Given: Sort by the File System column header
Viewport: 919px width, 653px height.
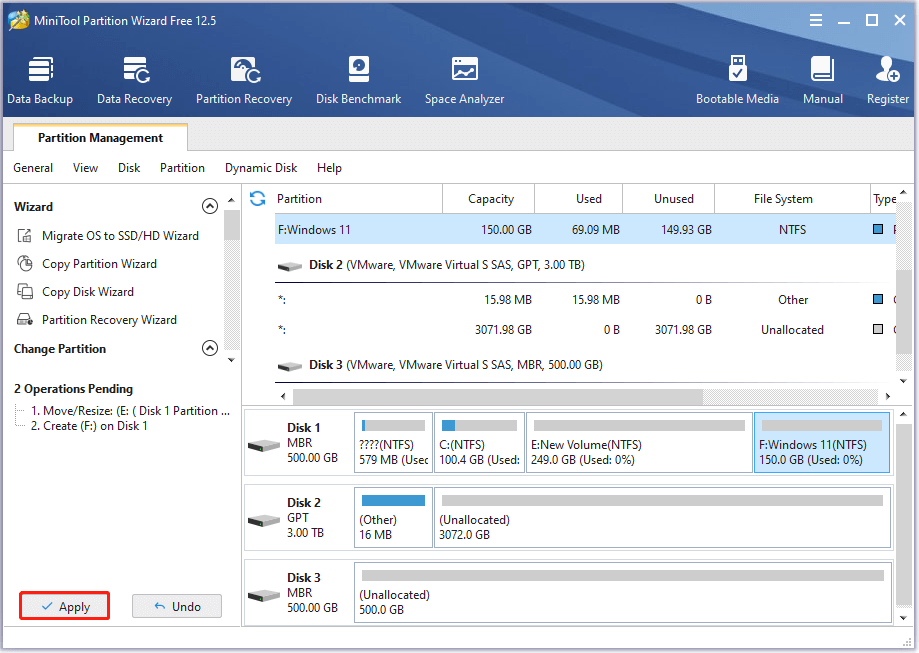Looking at the screenshot, I should click(792, 199).
